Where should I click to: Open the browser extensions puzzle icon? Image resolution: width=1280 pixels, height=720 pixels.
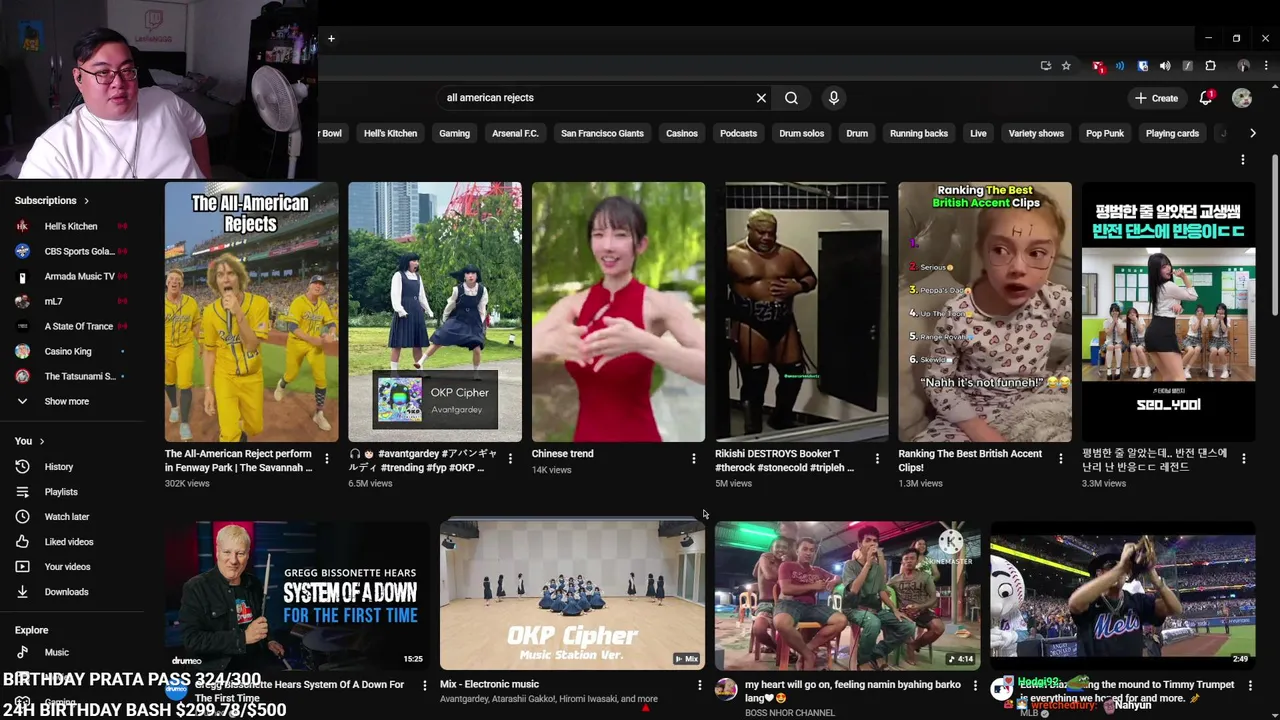tap(1210, 66)
